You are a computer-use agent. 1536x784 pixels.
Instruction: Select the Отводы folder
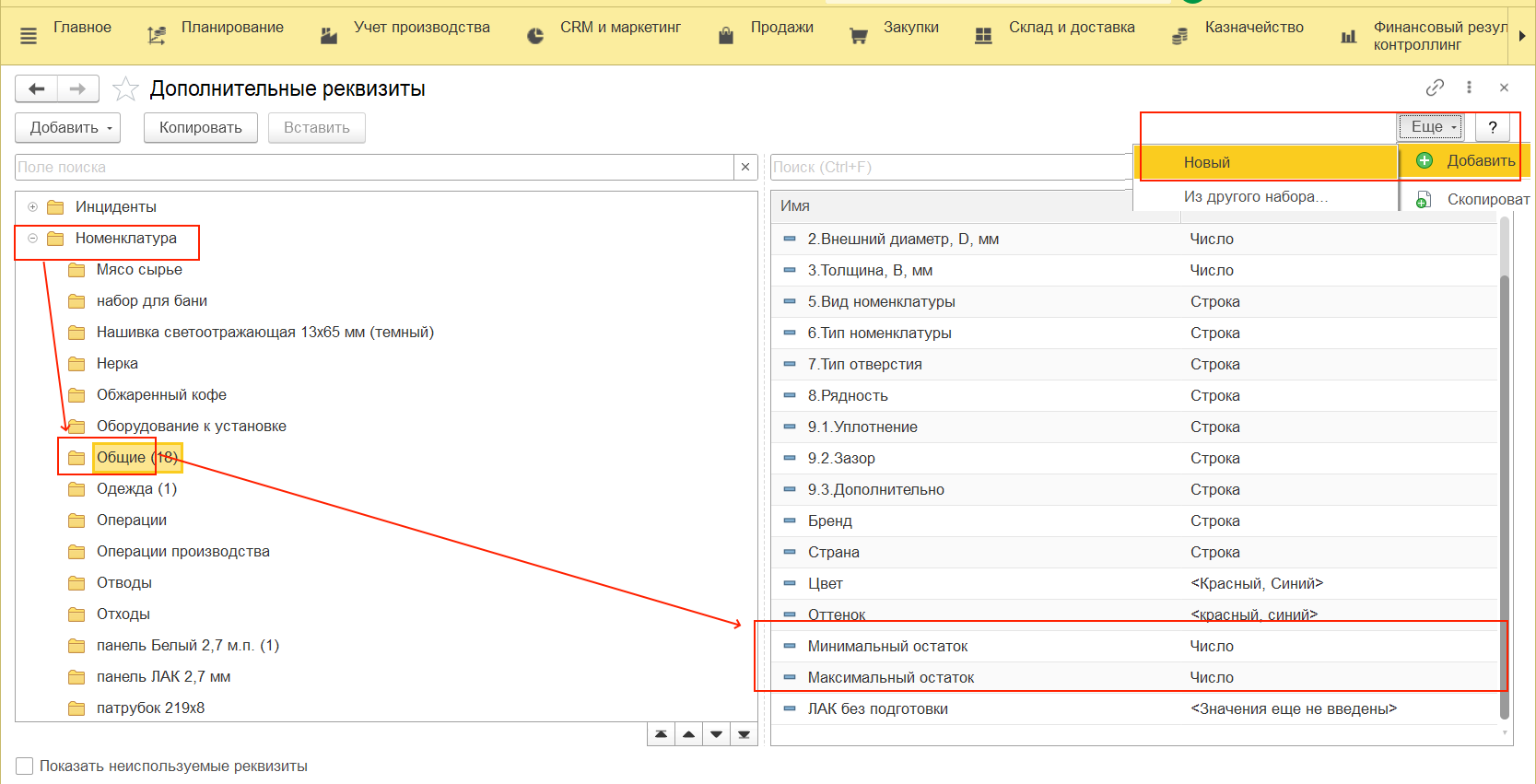[x=124, y=583]
